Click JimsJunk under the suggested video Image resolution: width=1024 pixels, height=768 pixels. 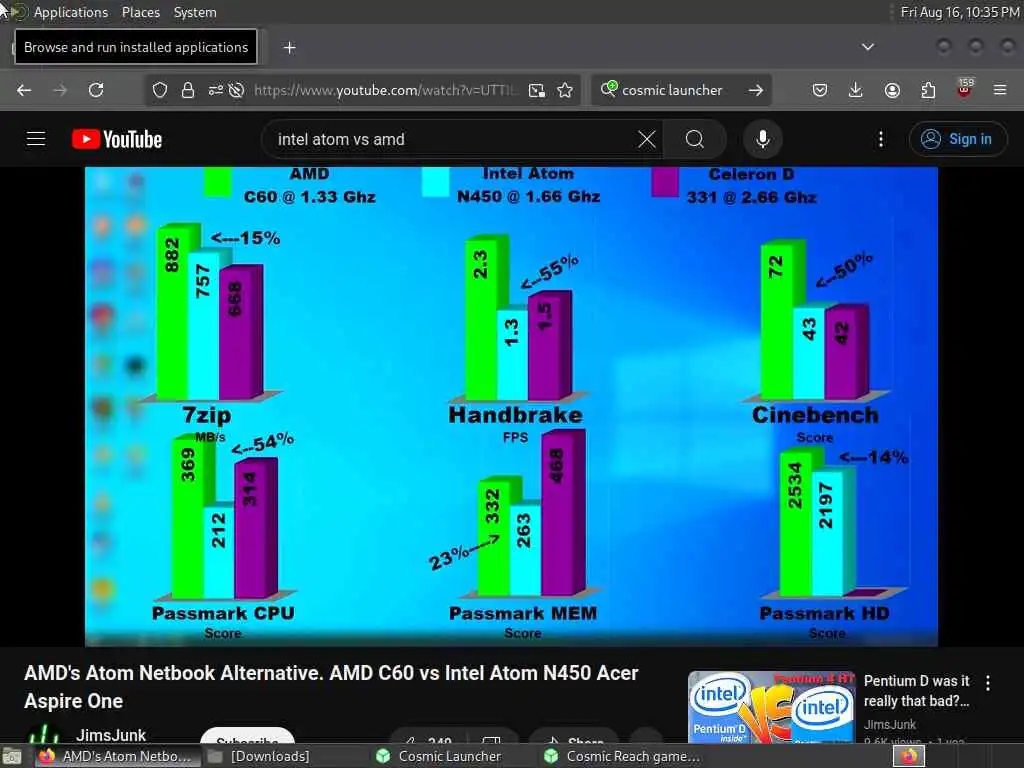(889, 724)
